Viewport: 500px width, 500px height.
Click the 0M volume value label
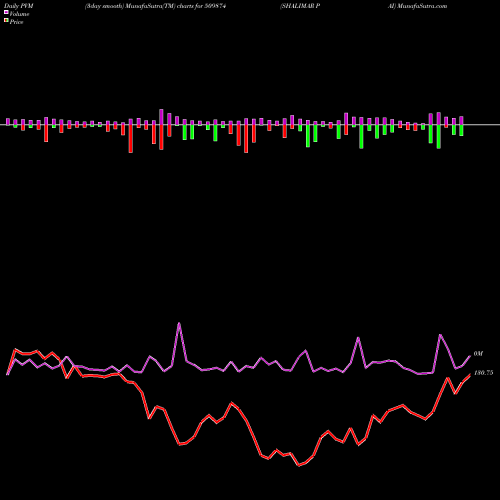pyautogui.click(x=478, y=354)
